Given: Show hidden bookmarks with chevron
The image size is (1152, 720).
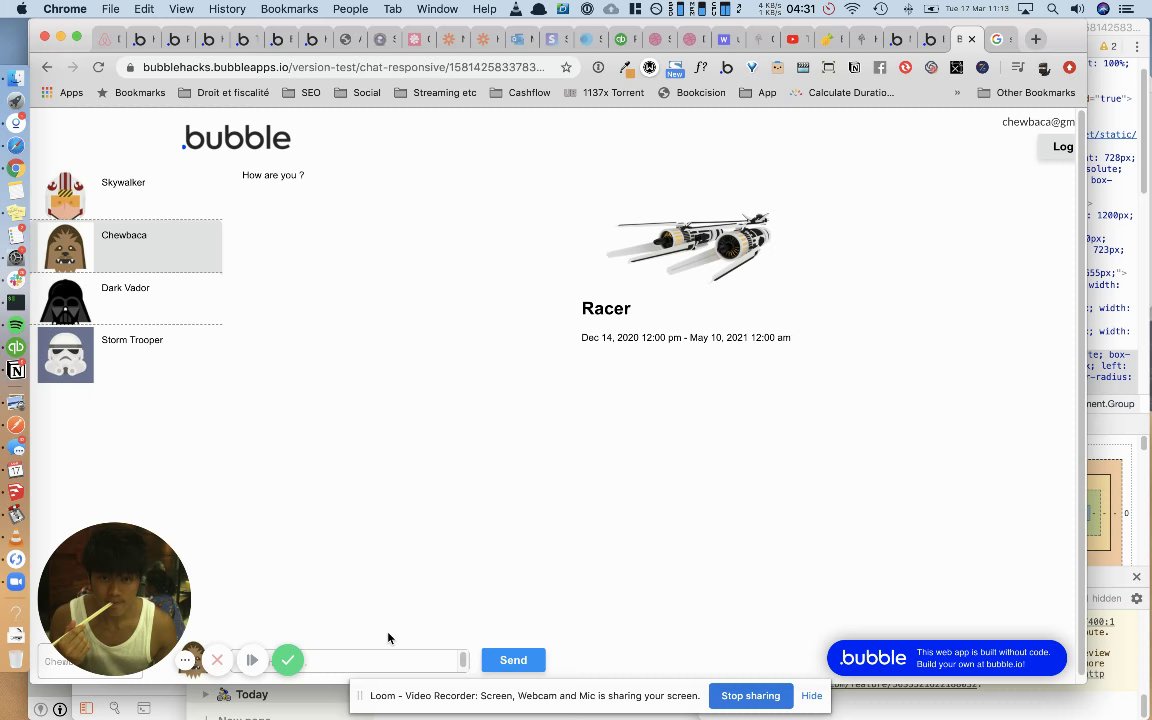Looking at the screenshot, I should point(957,93).
